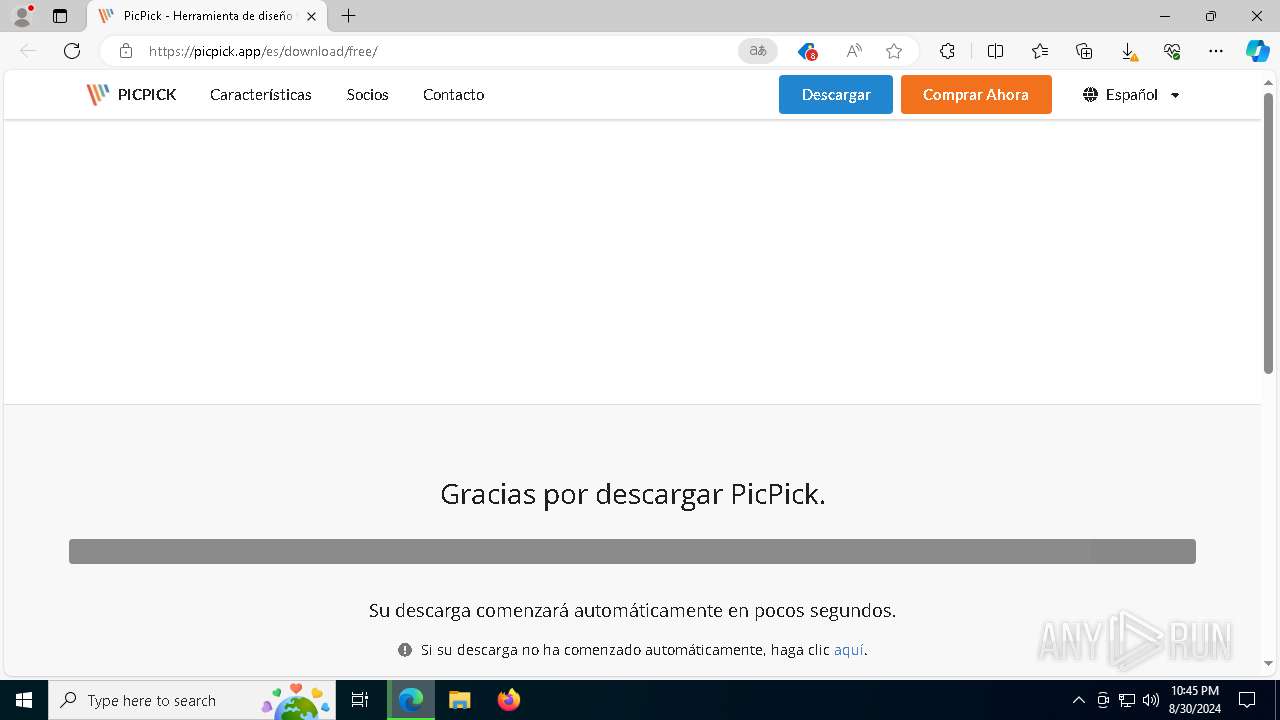This screenshot has height=720, width=1280.
Task: Click the Descargar button
Action: [x=836, y=95]
